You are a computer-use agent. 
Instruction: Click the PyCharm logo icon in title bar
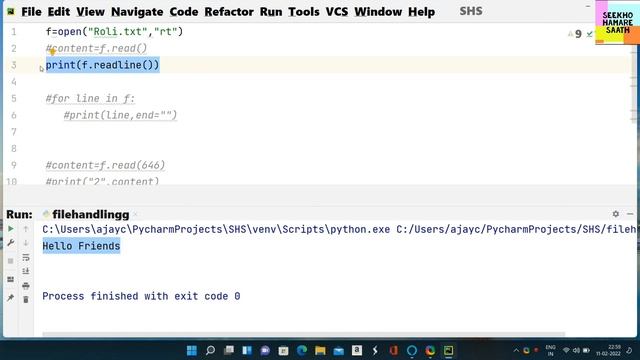pyautogui.click(x=11, y=11)
